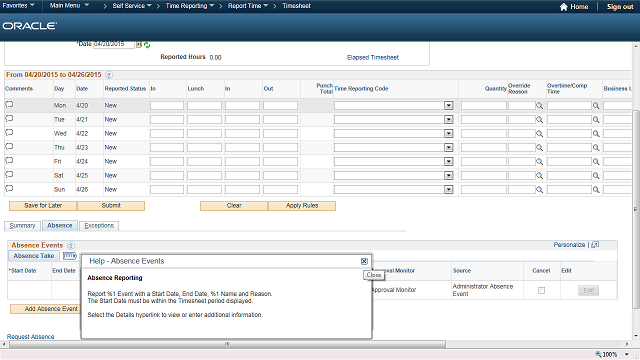Viewport: 640px width, 360px height.
Task: Click the Timesheet breadcrumb
Action: 296,6
